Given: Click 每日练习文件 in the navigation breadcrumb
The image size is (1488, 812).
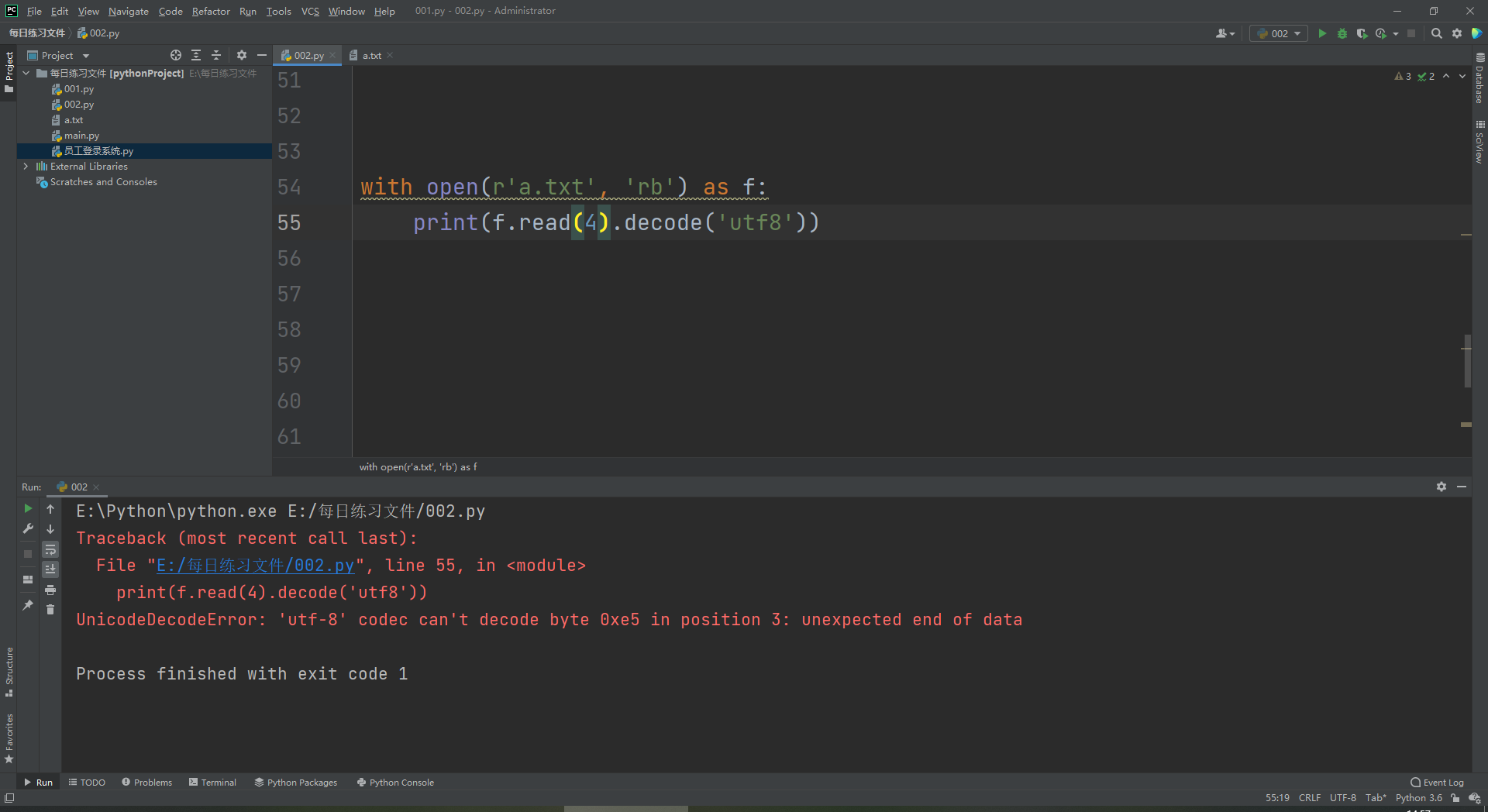Looking at the screenshot, I should coord(36,33).
